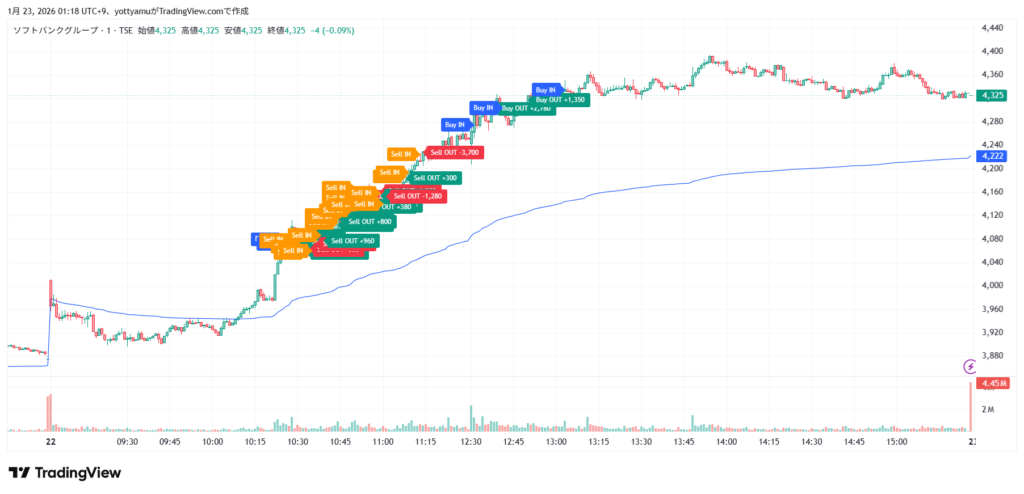1024x494 pixels.
Task: Select the red Sell OUT -3,700 label
Action: tap(456, 152)
